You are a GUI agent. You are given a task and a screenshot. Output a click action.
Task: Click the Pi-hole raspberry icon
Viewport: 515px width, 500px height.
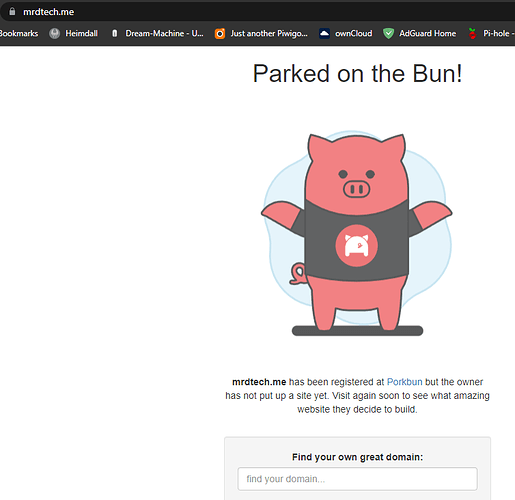point(472,33)
